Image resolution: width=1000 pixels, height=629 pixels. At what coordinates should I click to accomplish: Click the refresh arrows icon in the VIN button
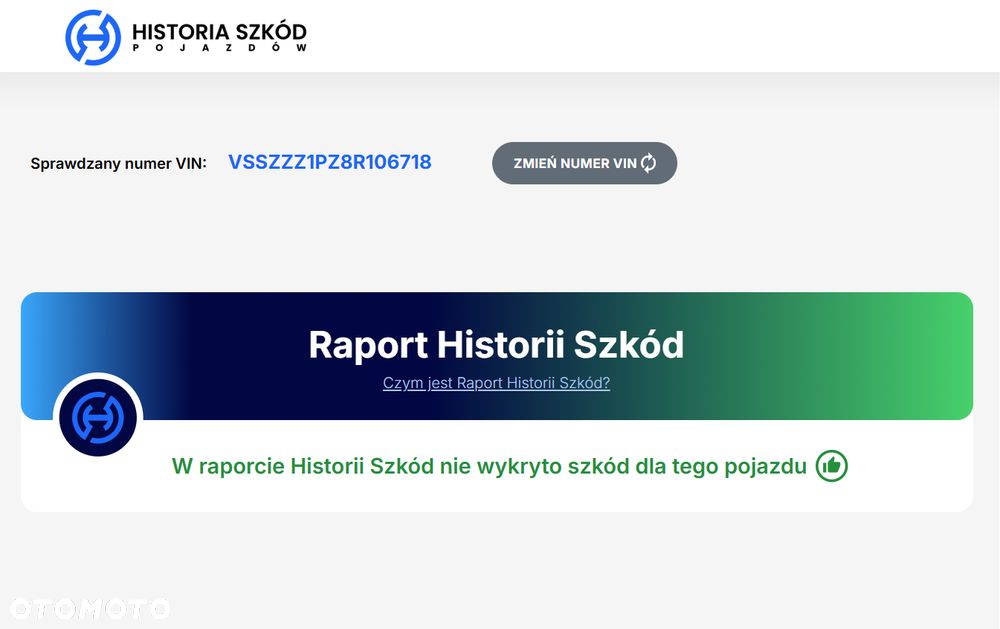[x=649, y=163]
